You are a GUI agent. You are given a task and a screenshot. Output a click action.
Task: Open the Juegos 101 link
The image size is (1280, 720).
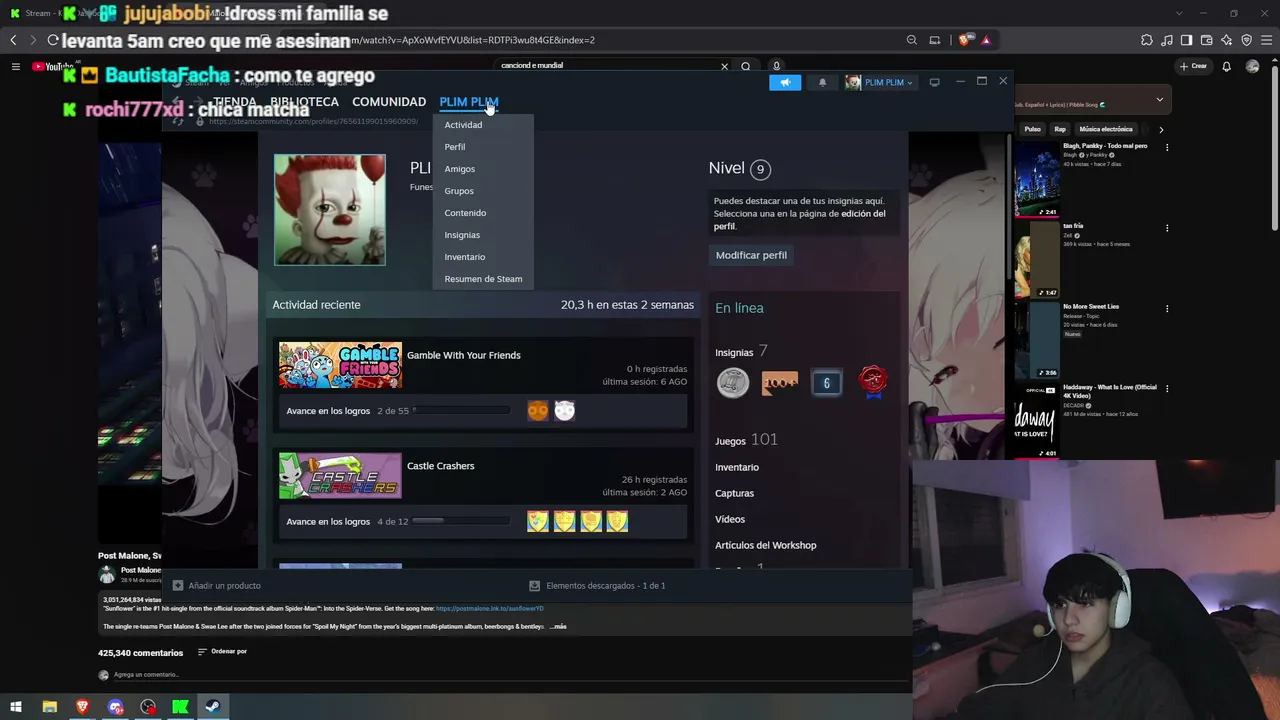[x=746, y=440]
